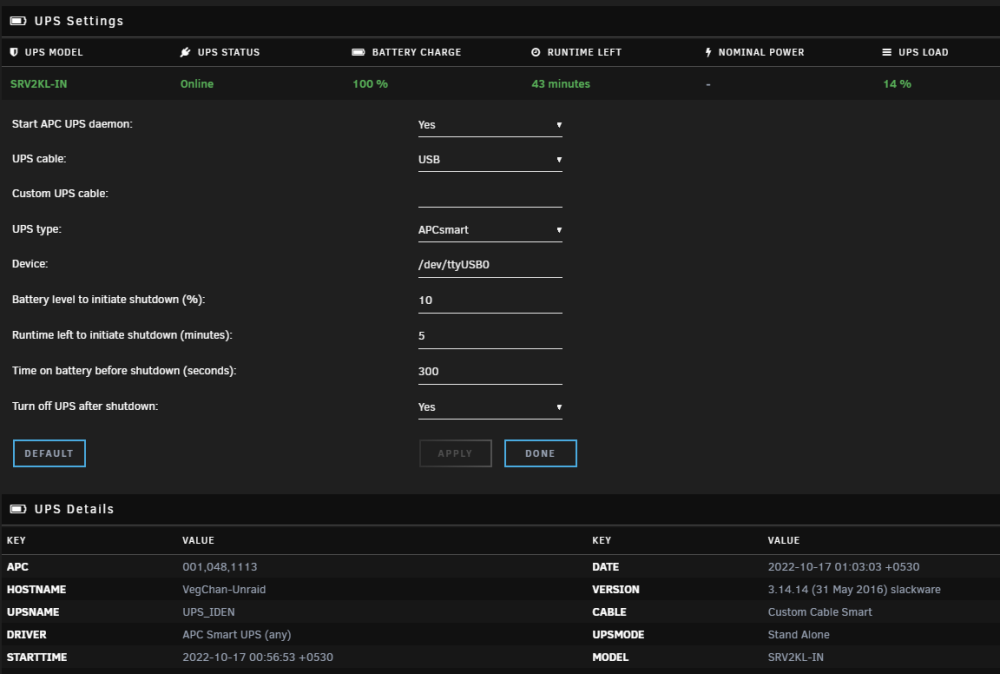Click the Start APC UPS daemon label
This screenshot has height=674, width=1000.
[x=72, y=124]
